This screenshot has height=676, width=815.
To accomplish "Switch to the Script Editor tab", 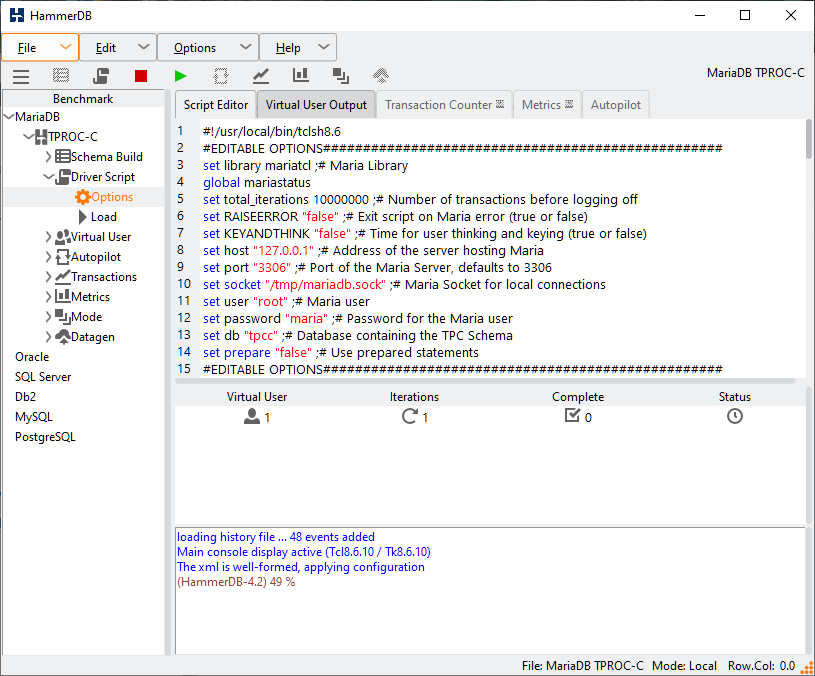I will (216, 105).
